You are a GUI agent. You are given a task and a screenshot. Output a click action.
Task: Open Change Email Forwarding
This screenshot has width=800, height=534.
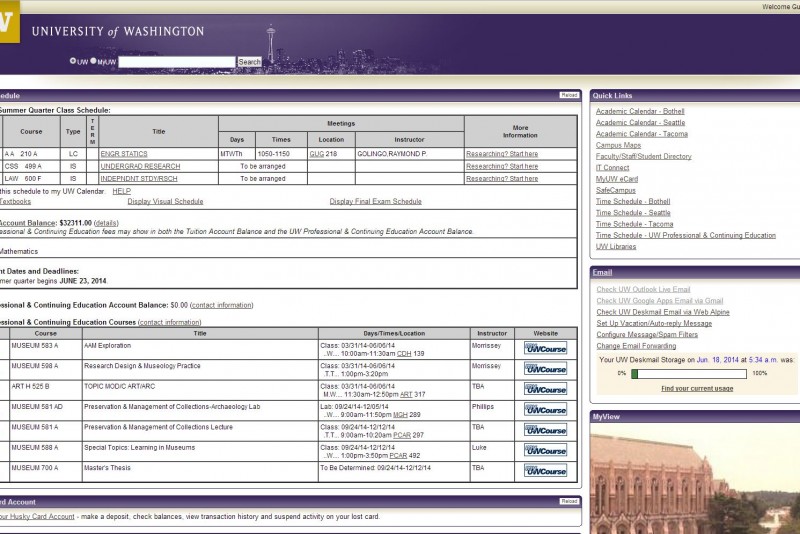(636, 346)
